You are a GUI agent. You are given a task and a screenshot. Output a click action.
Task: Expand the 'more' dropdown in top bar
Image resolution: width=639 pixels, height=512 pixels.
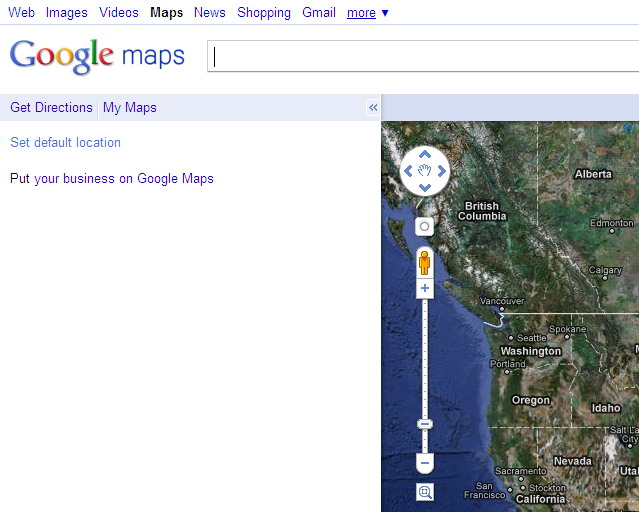(x=367, y=13)
